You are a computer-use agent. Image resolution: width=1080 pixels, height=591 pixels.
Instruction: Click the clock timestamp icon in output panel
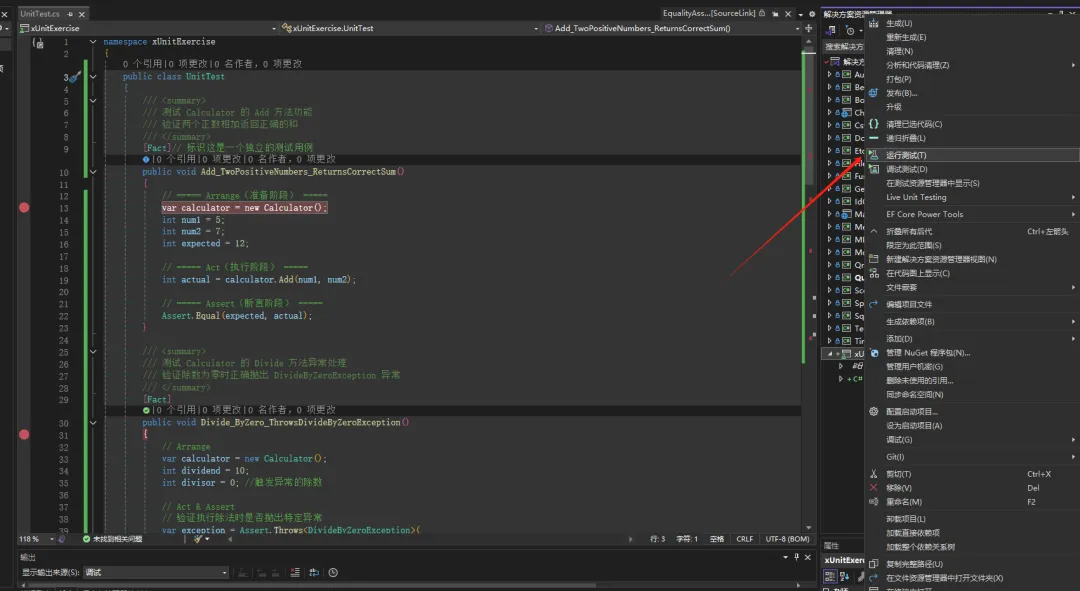pyautogui.click(x=333, y=572)
